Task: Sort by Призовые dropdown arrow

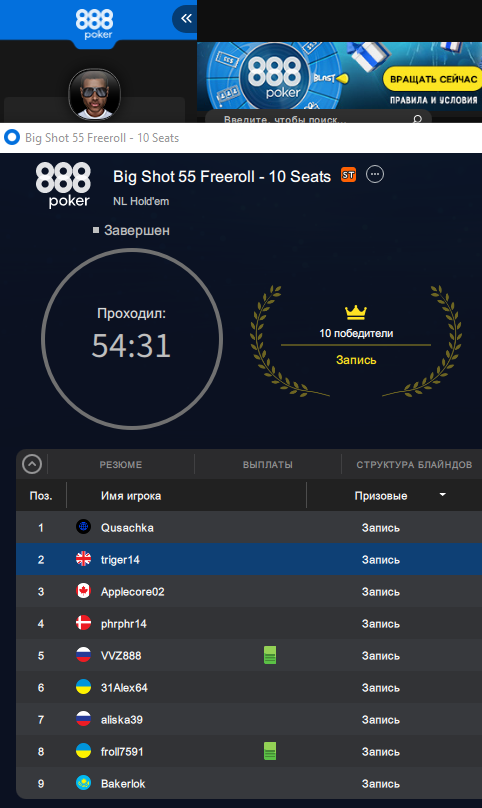Action: (x=442, y=495)
